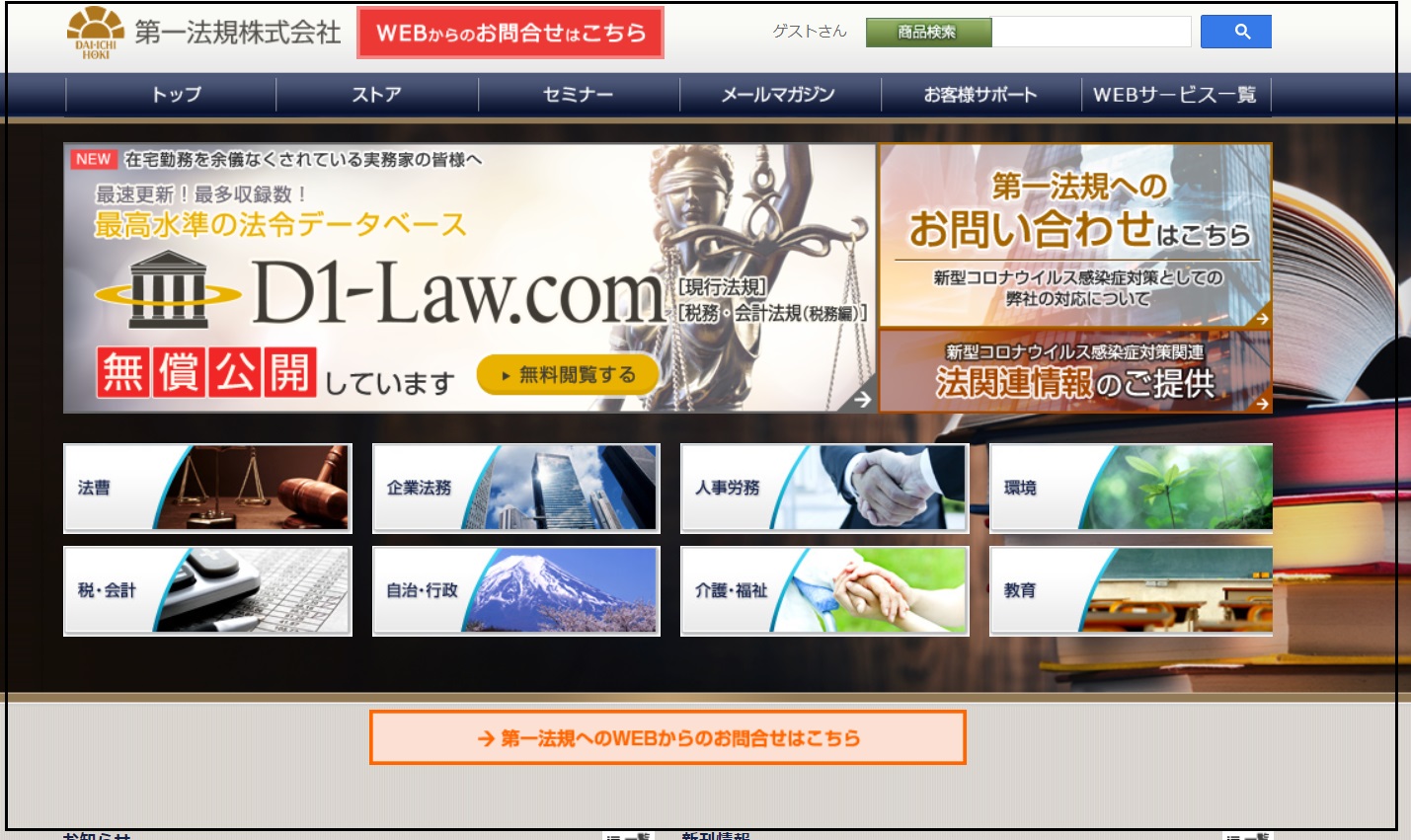Click the 第一法規へのWEBからのお問合せはこちら orange link
Viewport: 1411px width, 840px height.
(667, 737)
